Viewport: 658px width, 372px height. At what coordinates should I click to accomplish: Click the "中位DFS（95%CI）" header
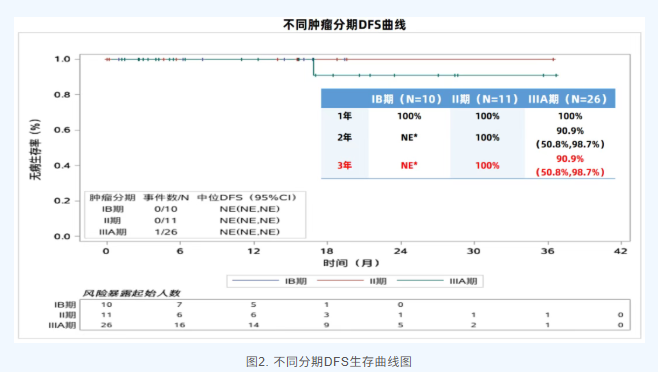pyautogui.click(x=247, y=197)
